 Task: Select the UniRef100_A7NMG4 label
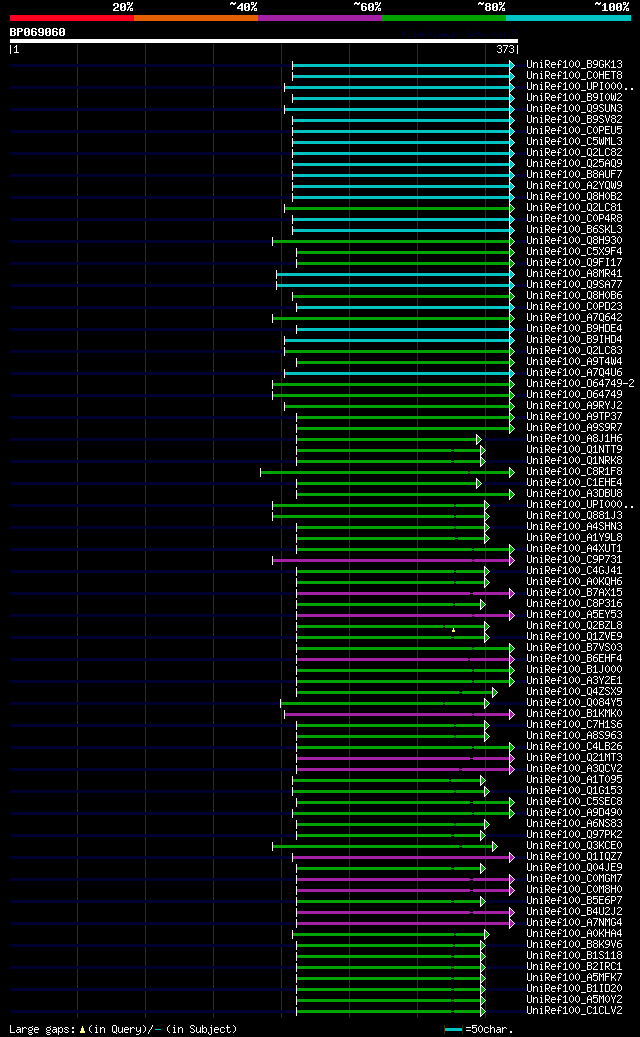coord(575,923)
